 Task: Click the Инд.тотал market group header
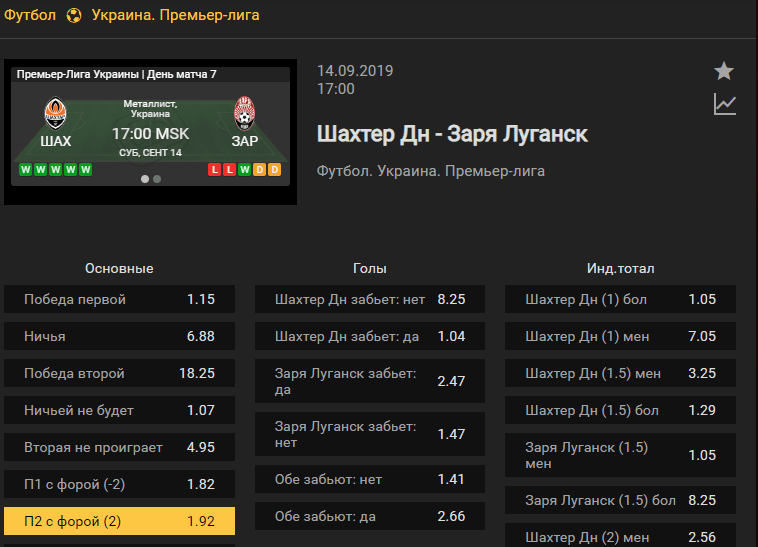[621, 269]
